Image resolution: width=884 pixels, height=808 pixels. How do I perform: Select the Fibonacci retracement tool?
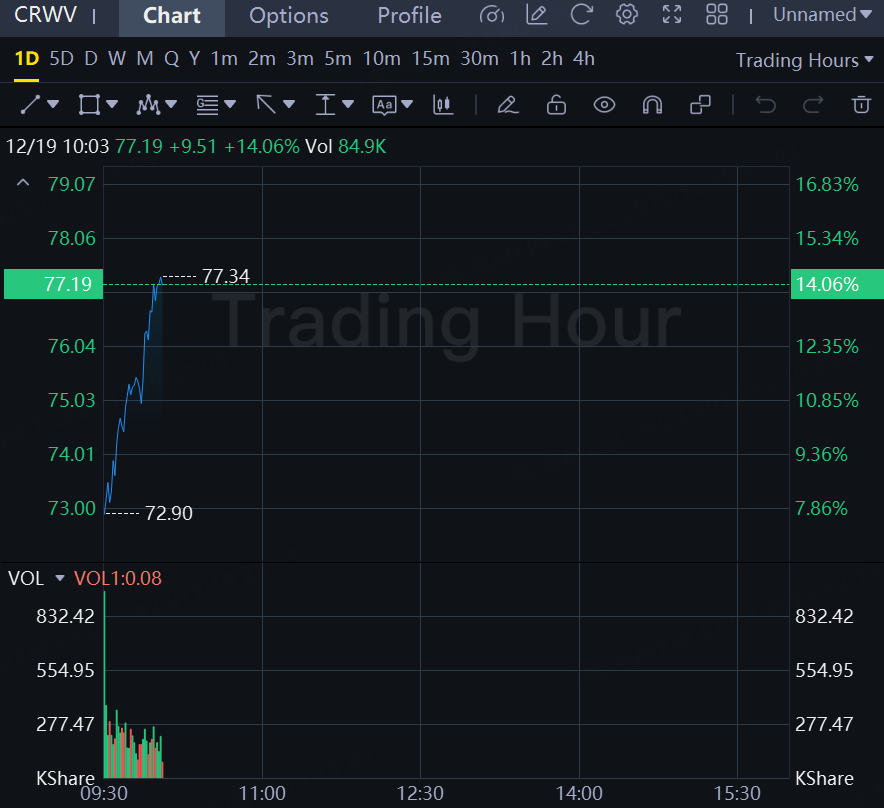tap(207, 105)
